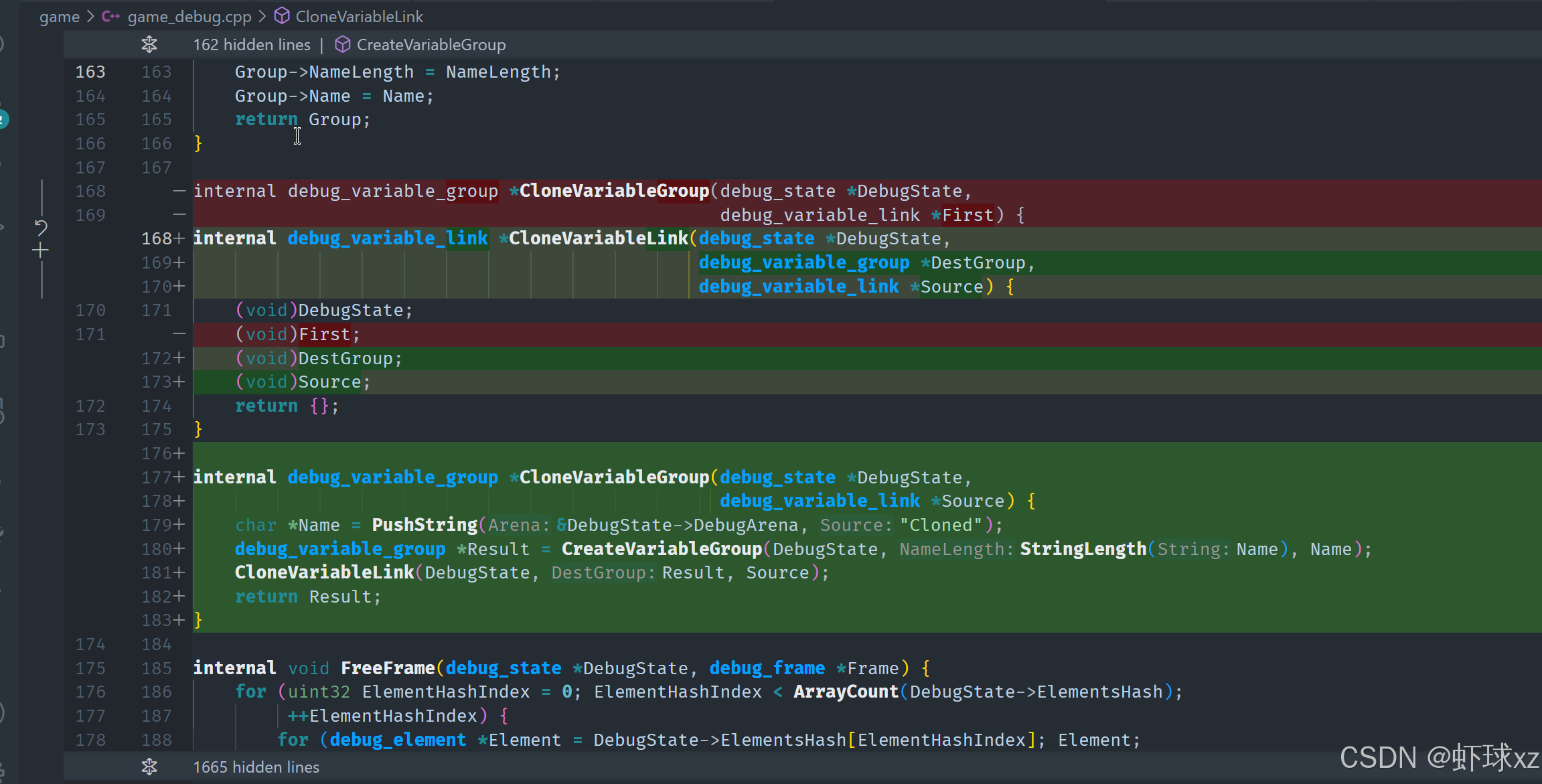Click the removed (void)First; line
The image size is (1542, 784).
tap(297, 334)
